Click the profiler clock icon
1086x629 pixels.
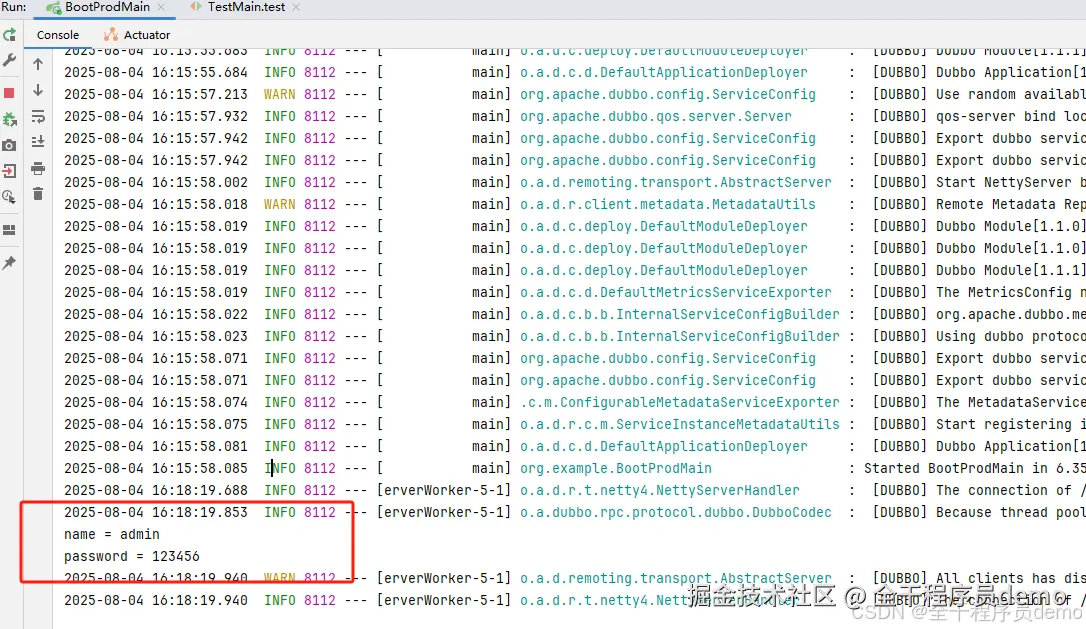click(9, 197)
